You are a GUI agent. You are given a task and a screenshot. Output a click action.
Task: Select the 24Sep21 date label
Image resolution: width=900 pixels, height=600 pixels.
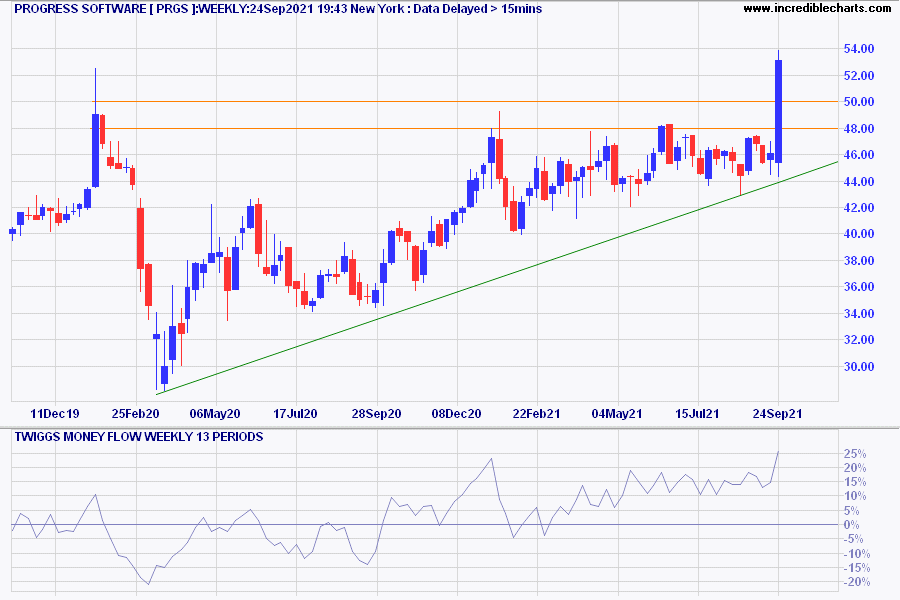[x=778, y=413]
